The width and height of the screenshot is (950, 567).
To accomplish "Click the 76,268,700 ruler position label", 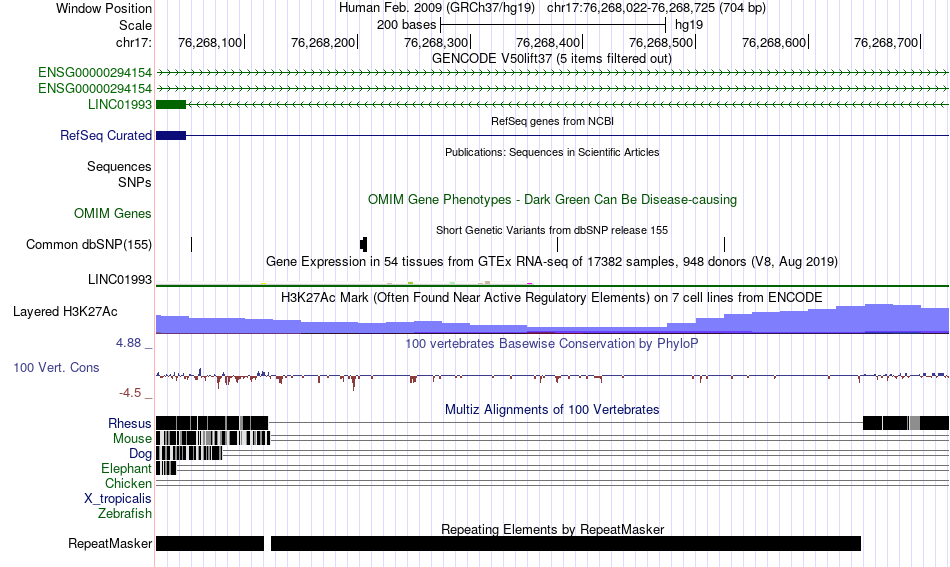I will pyautogui.click(x=886, y=42).
